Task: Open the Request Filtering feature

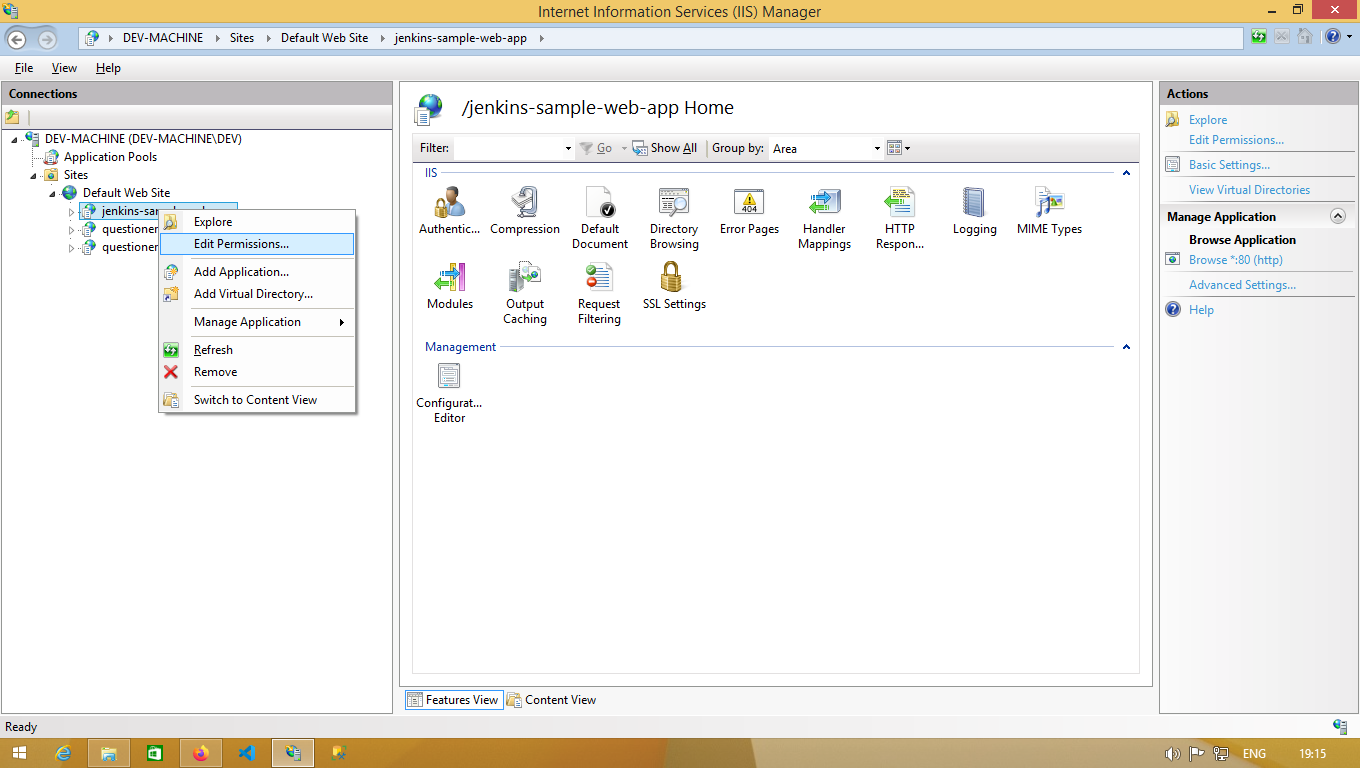Action: click(599, 293)
